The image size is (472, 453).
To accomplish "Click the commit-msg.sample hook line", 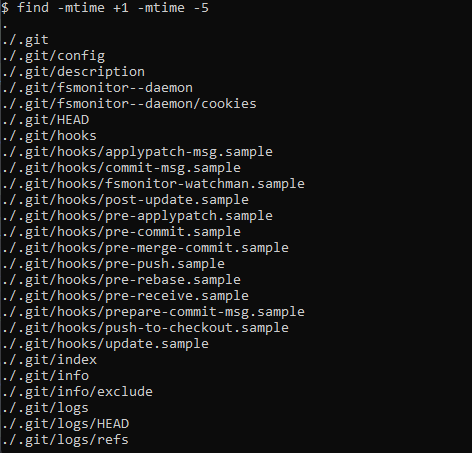I will tap(121, 168).
